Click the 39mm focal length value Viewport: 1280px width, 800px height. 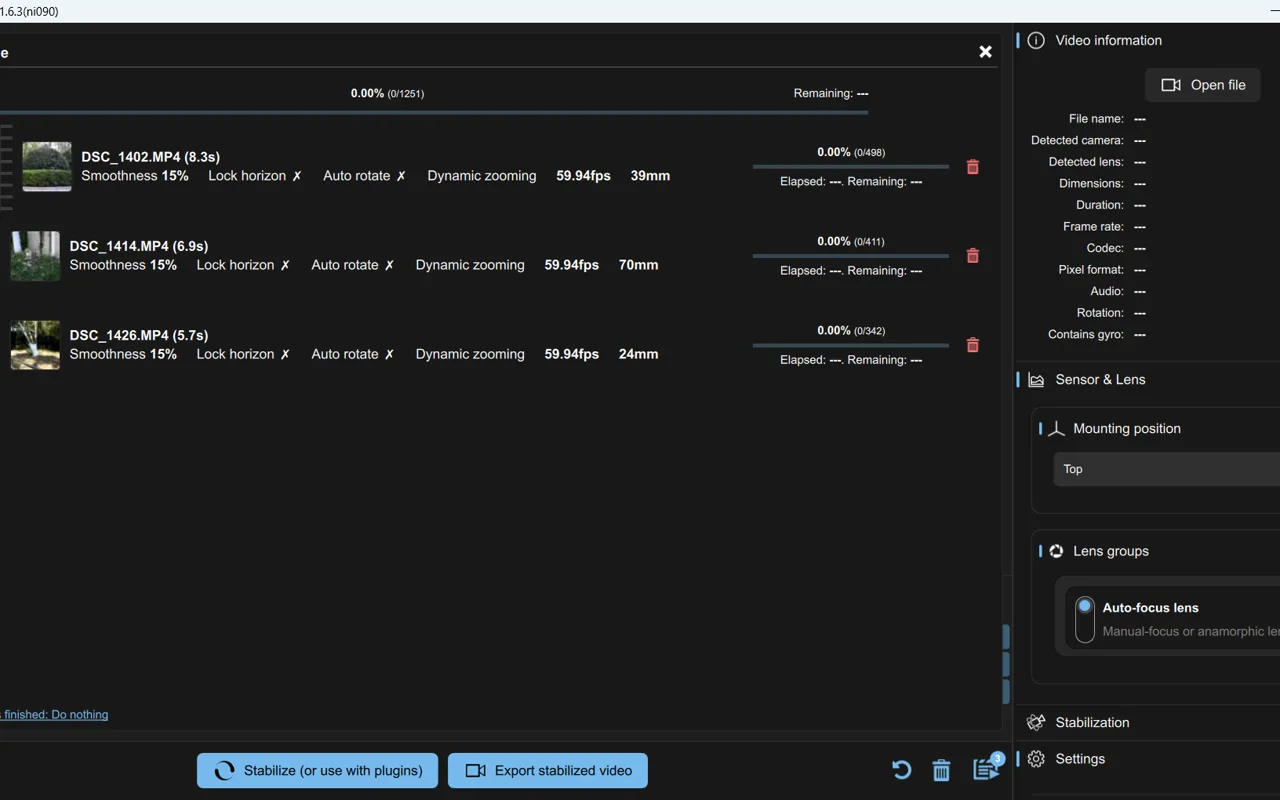pos(650,176)
